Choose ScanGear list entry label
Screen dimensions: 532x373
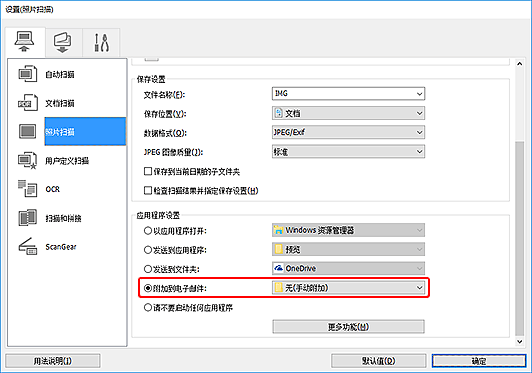click(x=61, y=247)
